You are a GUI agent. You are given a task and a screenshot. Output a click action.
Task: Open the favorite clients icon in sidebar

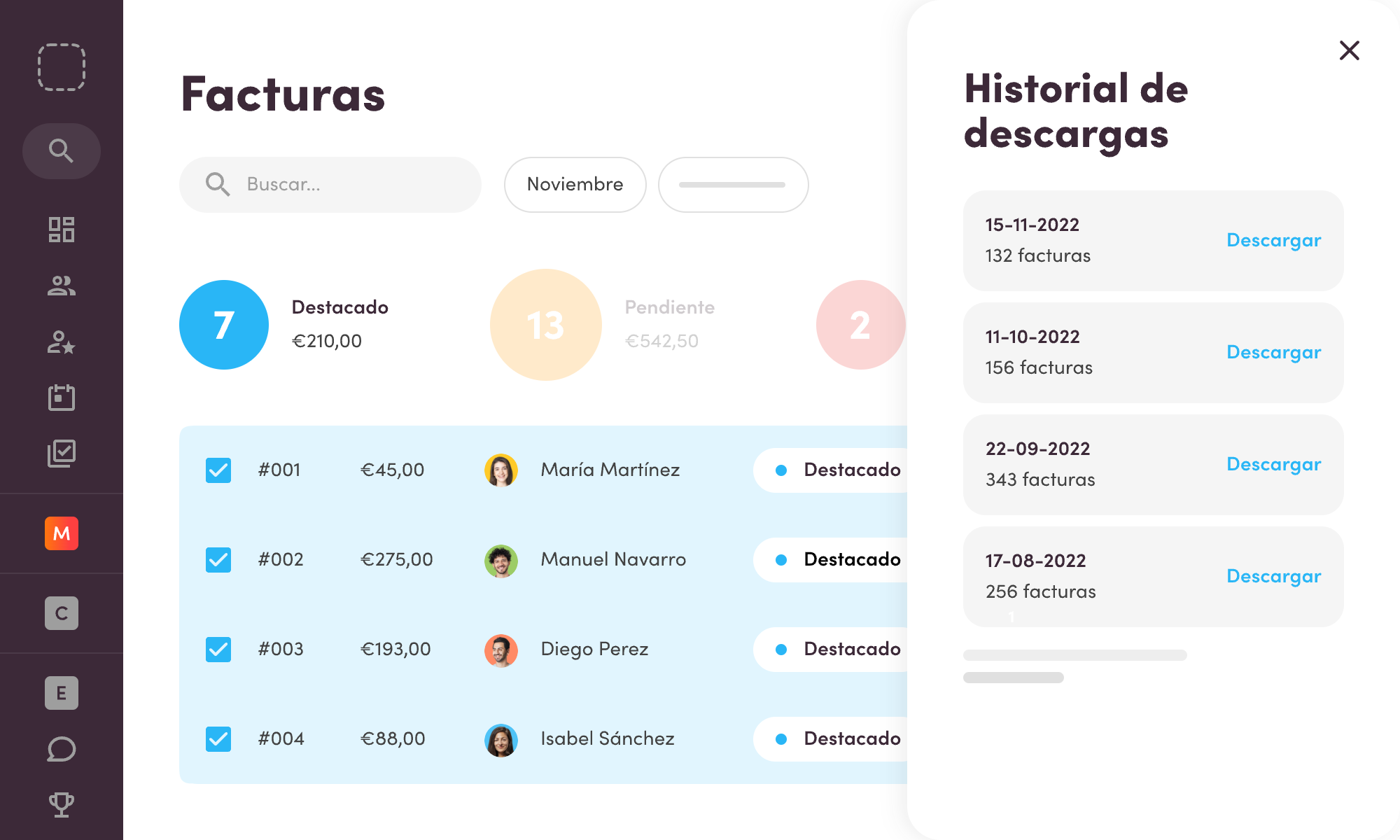(x=62, y=343)
